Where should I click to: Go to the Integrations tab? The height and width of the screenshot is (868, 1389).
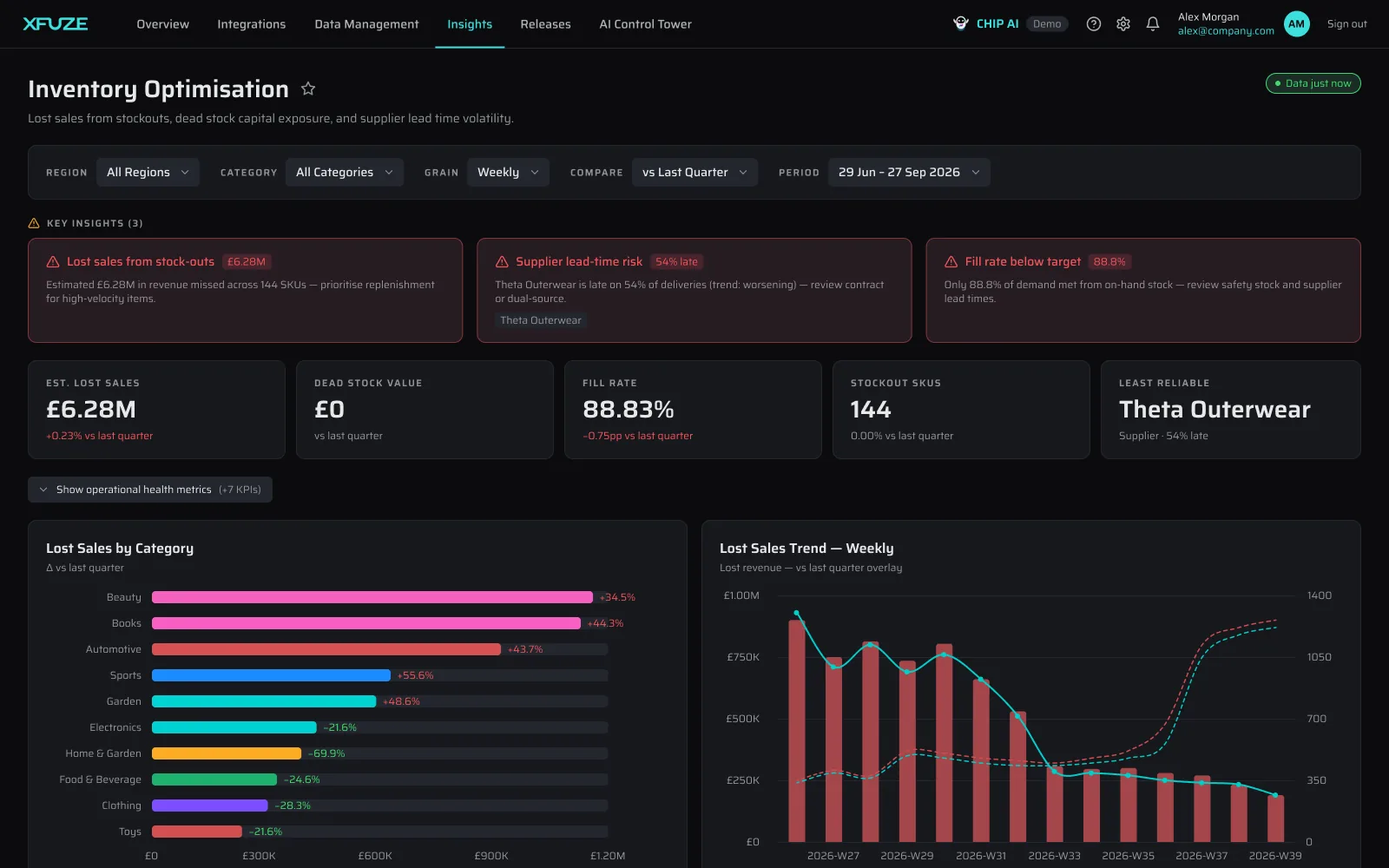point(252,24)
